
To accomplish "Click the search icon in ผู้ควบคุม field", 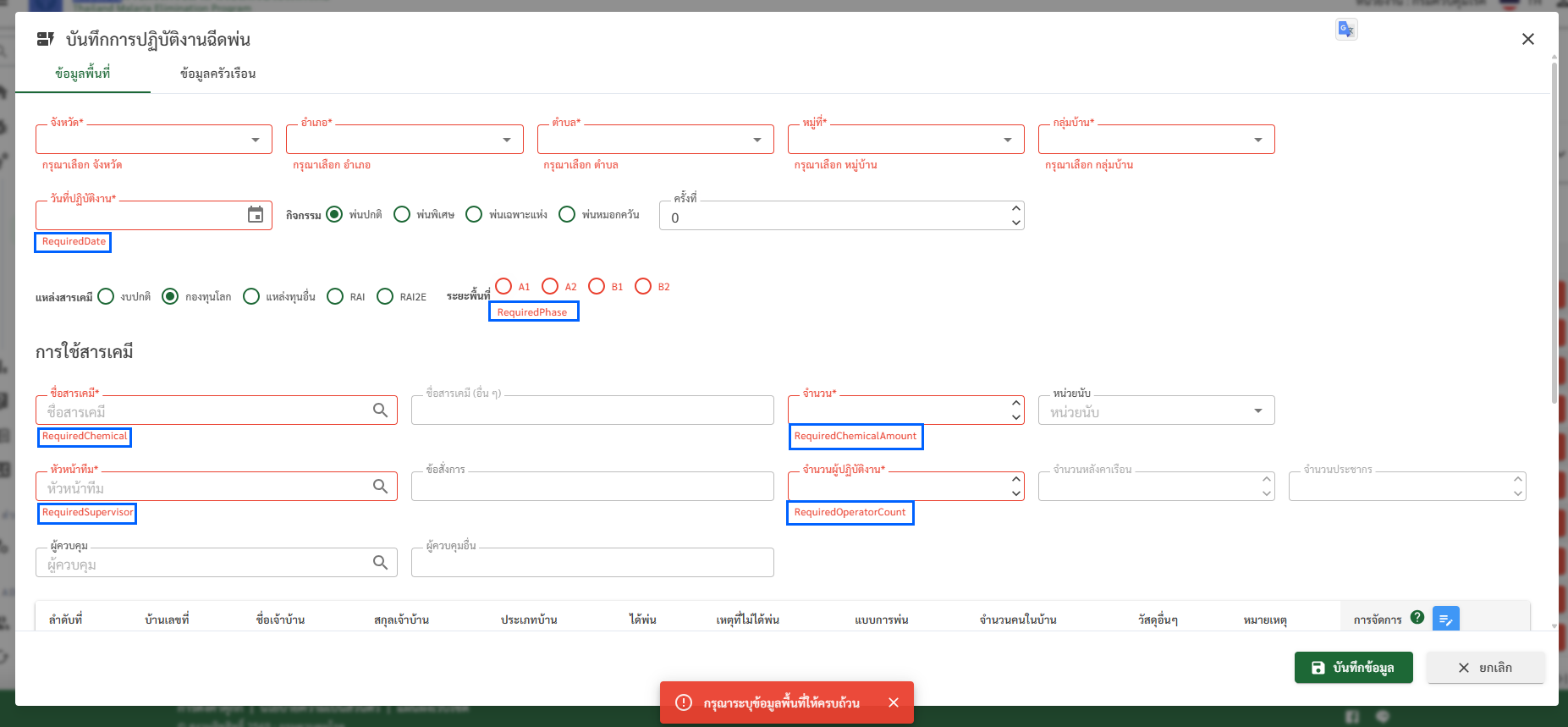I will 380,563.
